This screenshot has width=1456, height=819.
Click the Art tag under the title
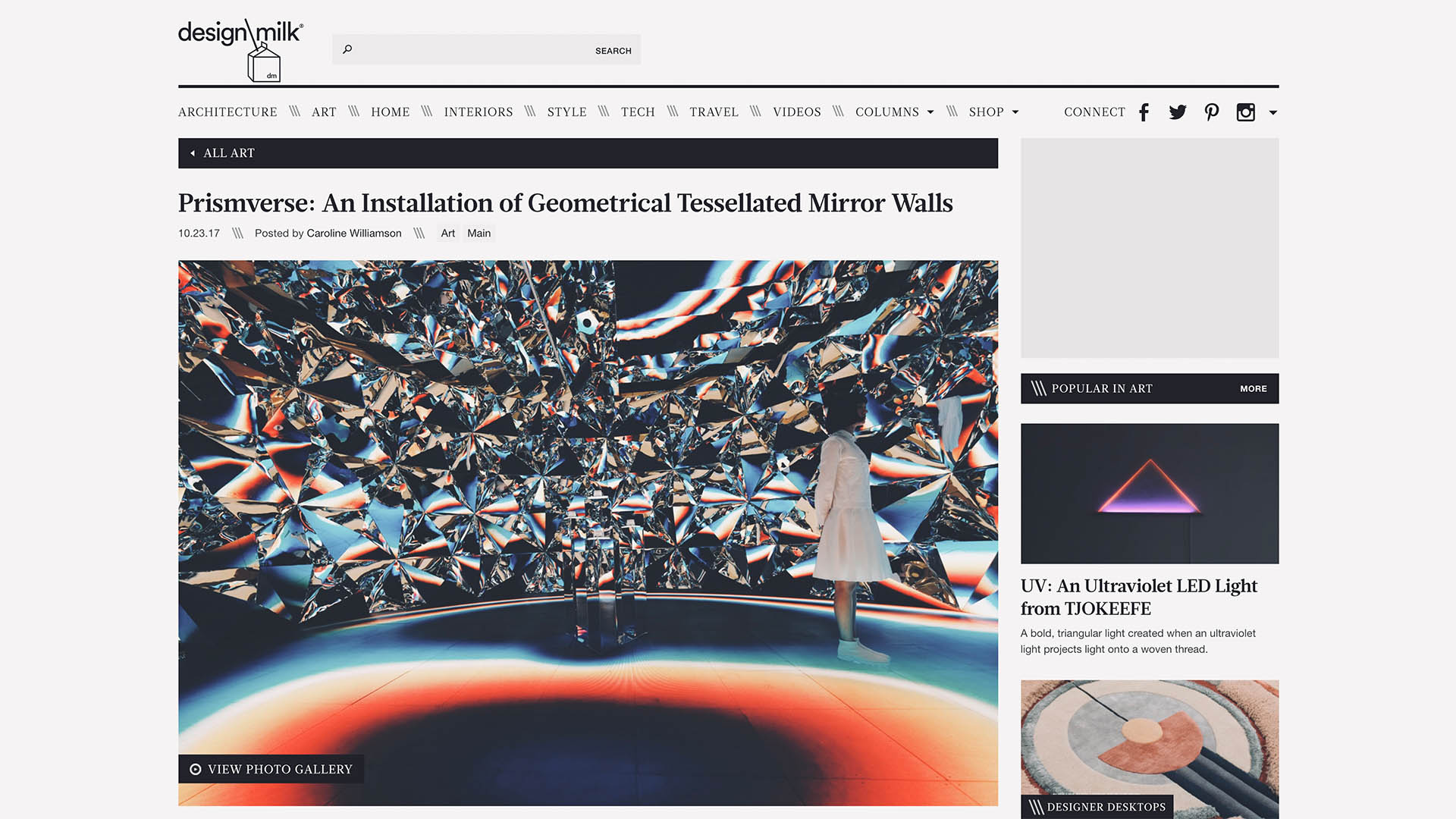tap(448, 234)
